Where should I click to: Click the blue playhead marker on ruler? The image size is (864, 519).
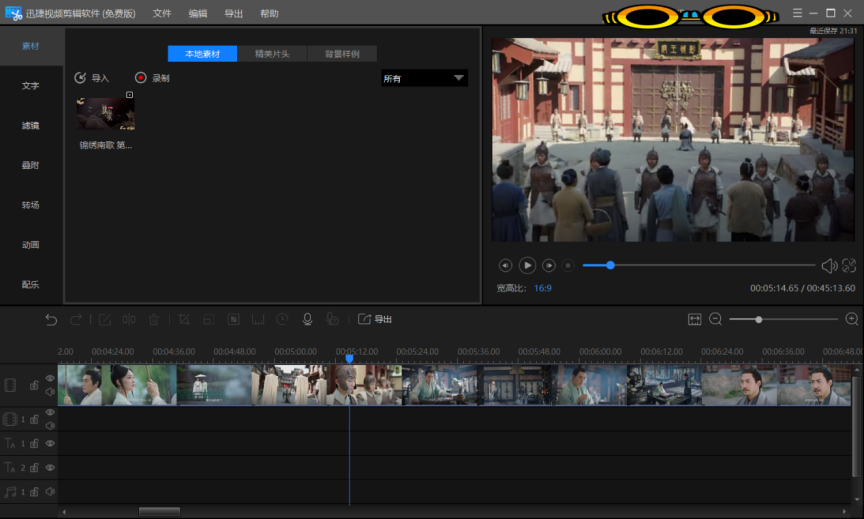(x=349, y=359)
